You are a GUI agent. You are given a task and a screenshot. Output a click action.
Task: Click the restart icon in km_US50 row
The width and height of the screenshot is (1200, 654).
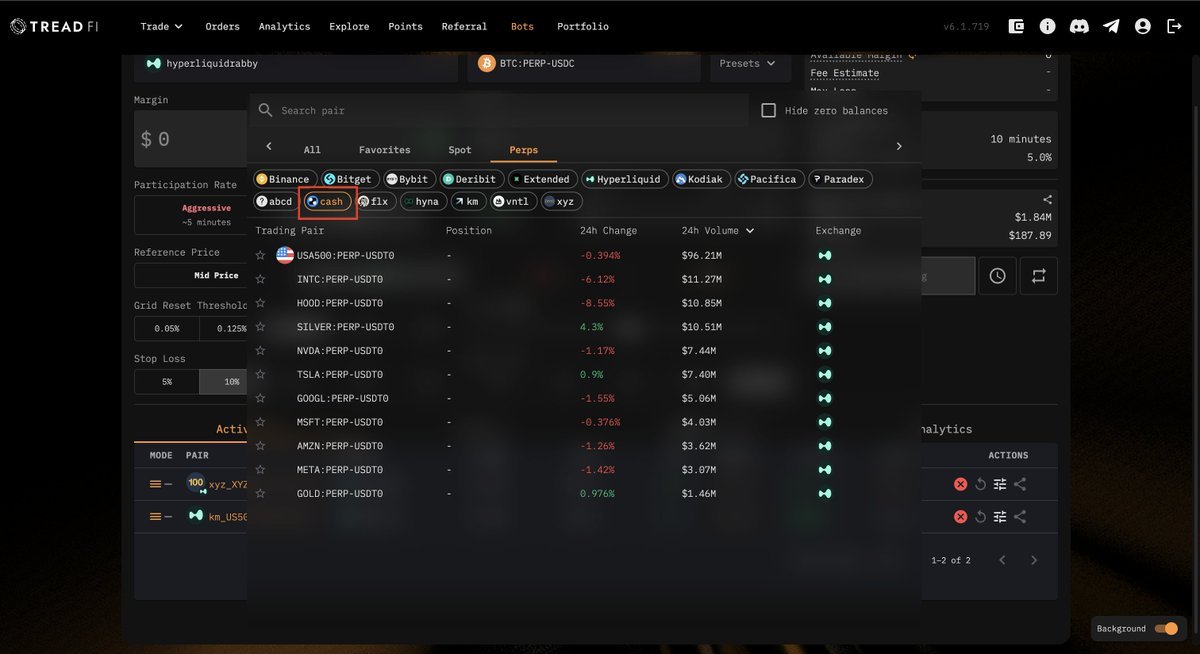click(x=981, y=517)
